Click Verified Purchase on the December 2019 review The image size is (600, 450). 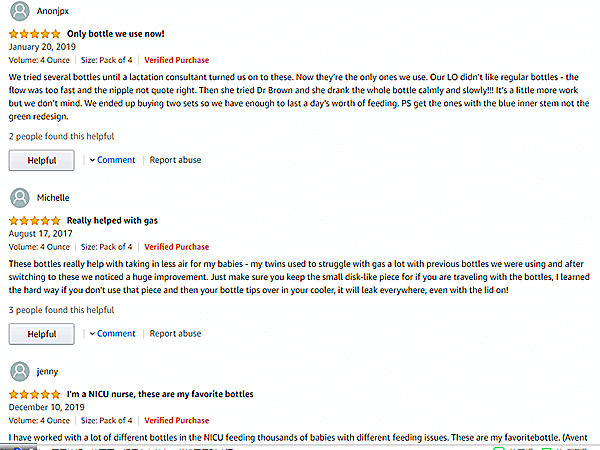pyautogui.click(x=177, y=420)
